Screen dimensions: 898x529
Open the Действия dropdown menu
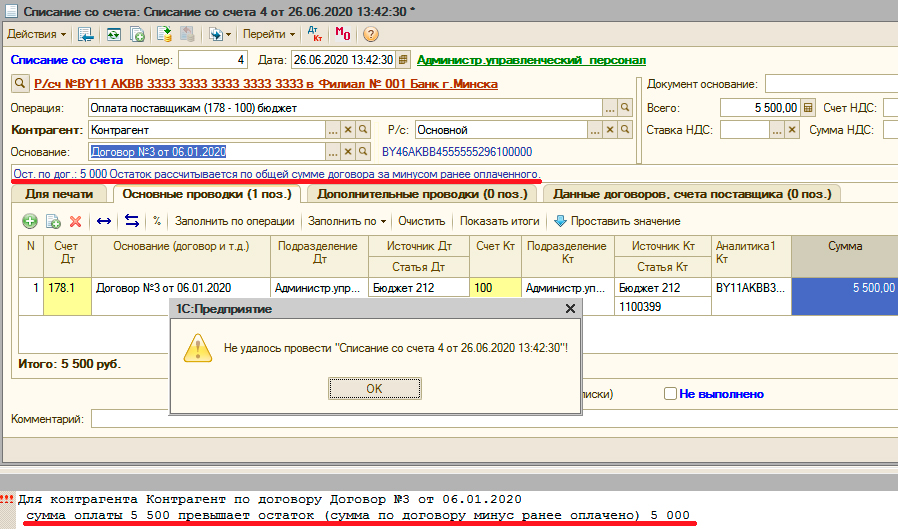37,34
